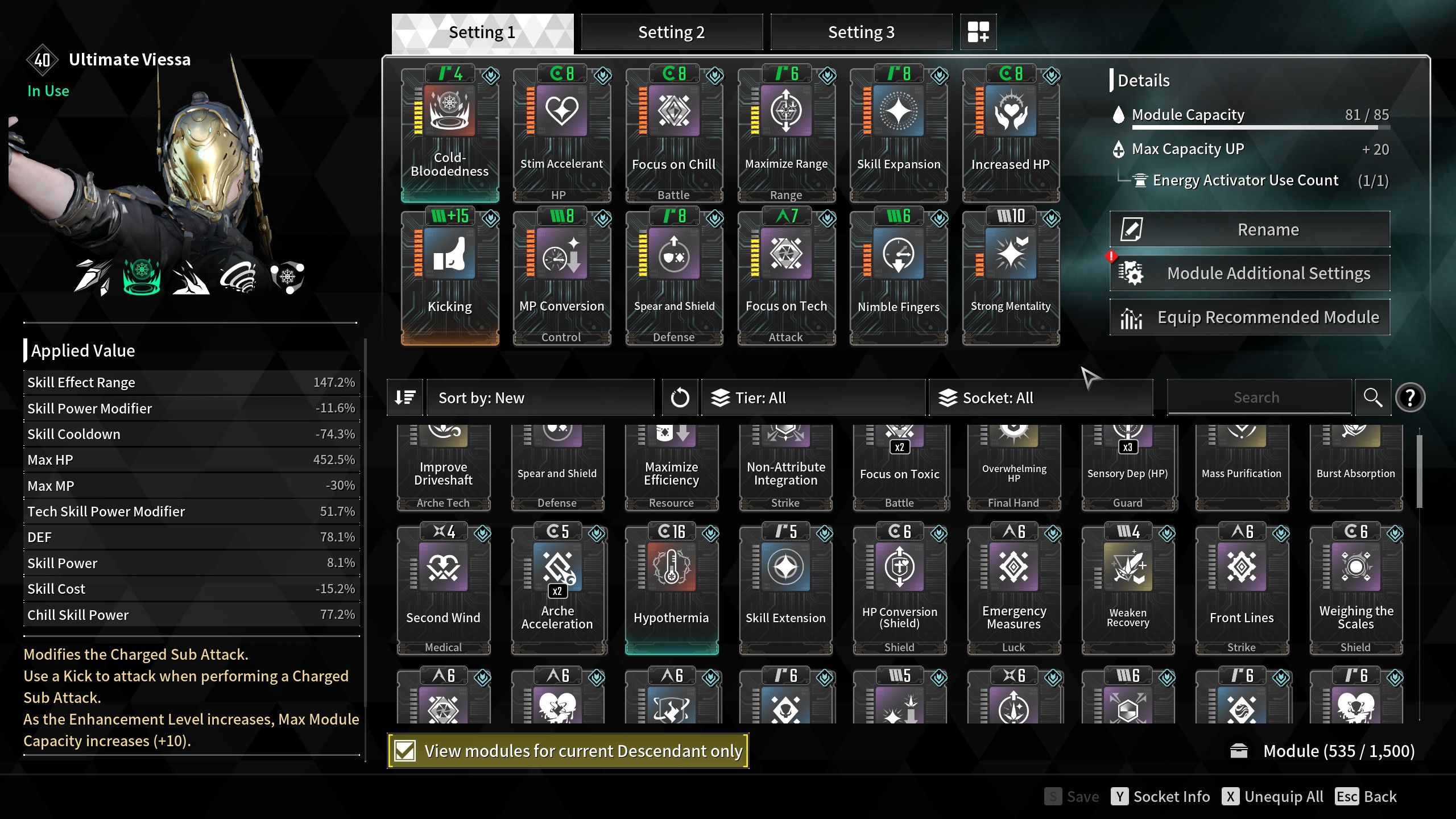Click Equip Recommended Module button
The height and width of the screenshot is (819, 1456).
1250,317
